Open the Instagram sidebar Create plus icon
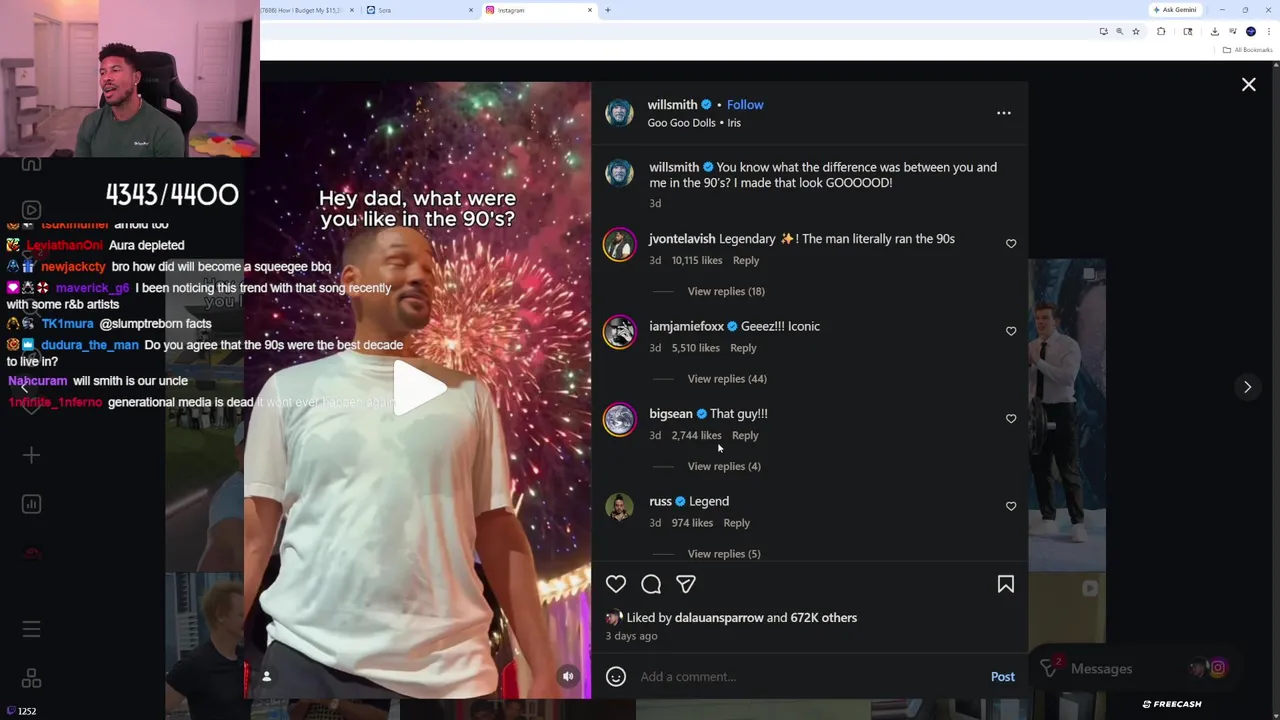1280x720 pixels. tap(31, 456)
